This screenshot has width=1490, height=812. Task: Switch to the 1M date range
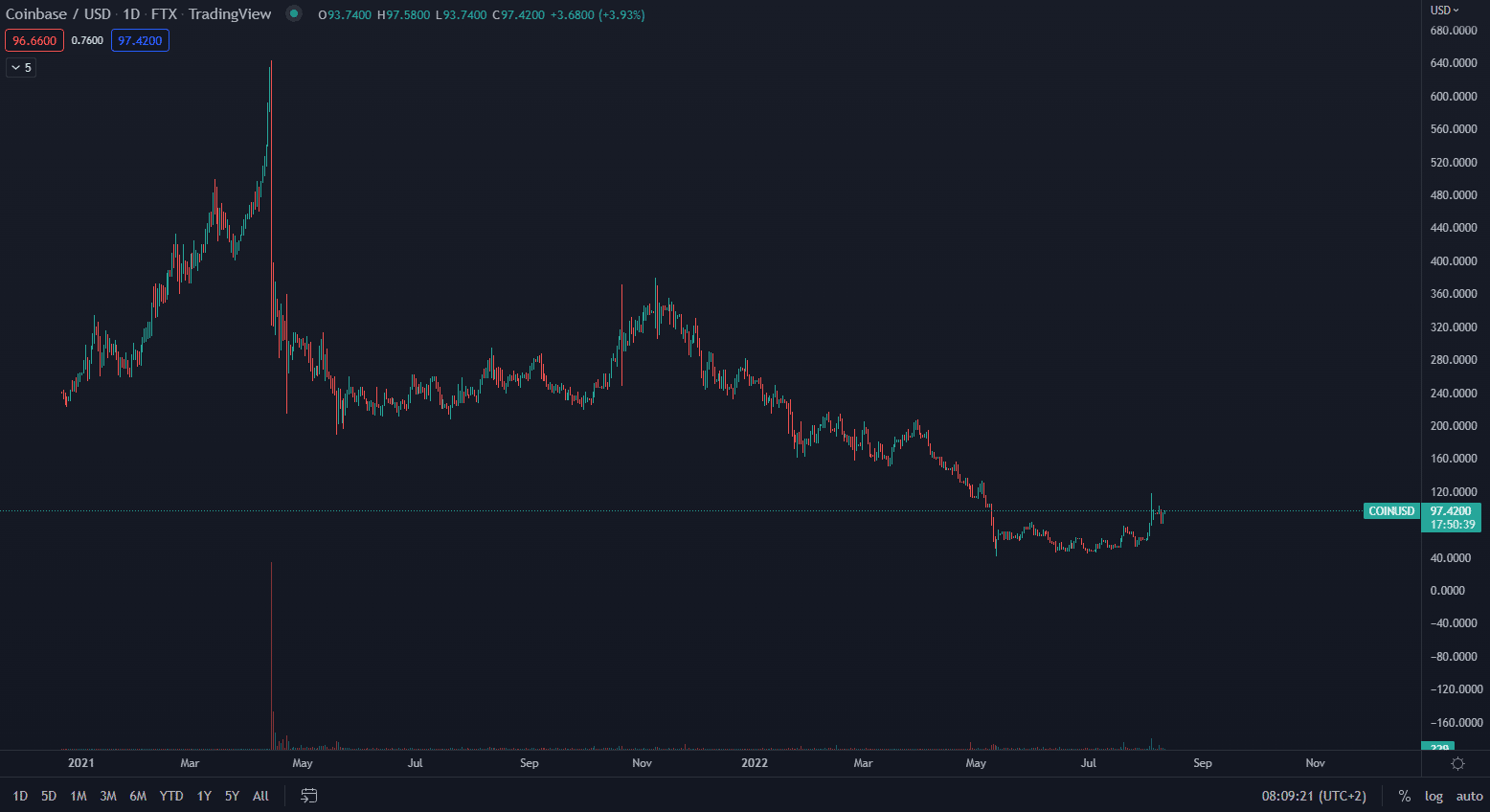click(x=79, y=796)
